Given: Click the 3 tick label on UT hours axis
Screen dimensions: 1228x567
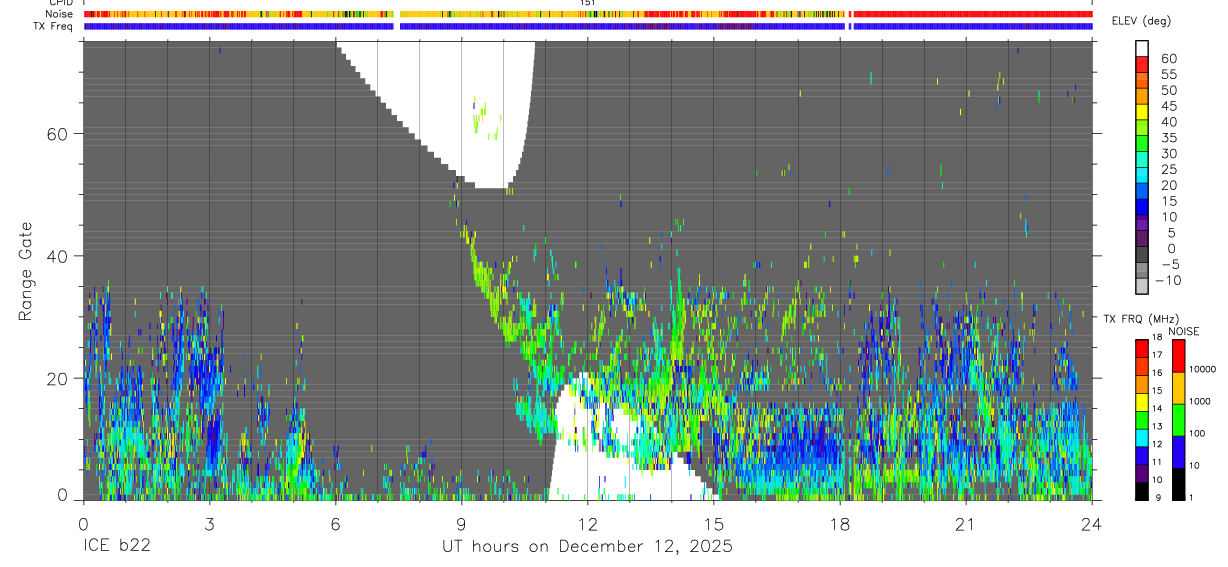Looking at the screenshot, I should pos(209,523).
